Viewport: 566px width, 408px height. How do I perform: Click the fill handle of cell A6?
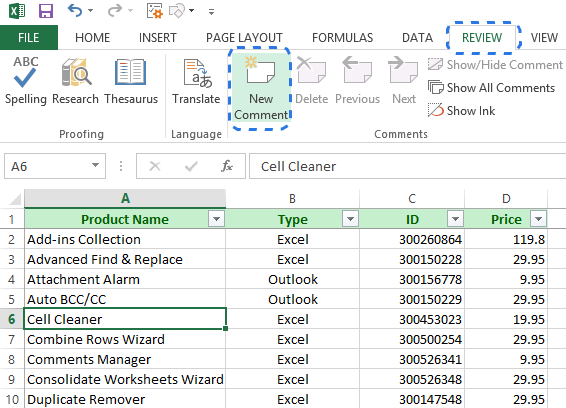tap(226, 329)
